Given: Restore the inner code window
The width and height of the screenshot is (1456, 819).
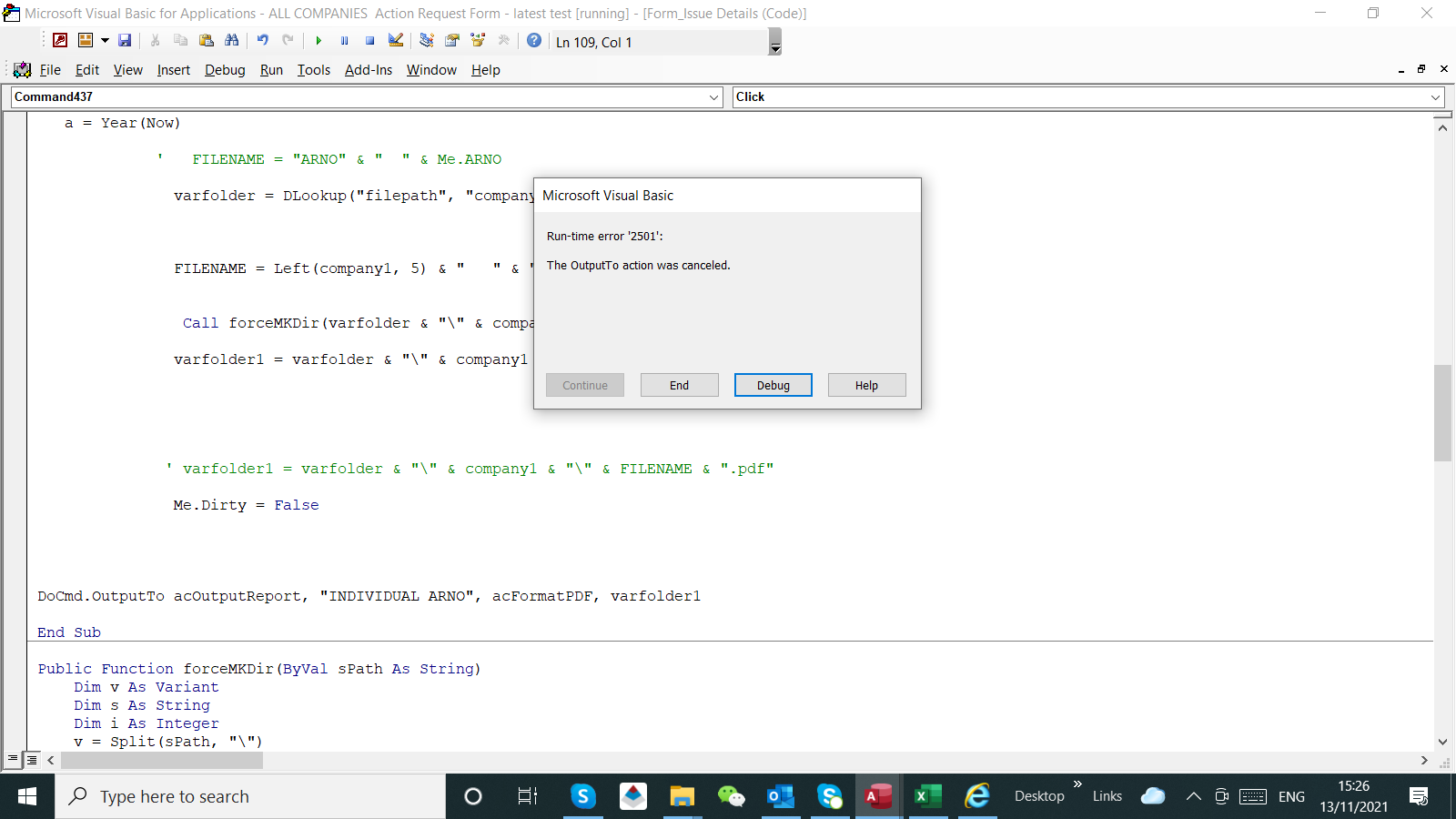Looking at the screenshot, I should [x=1422, y=69].
